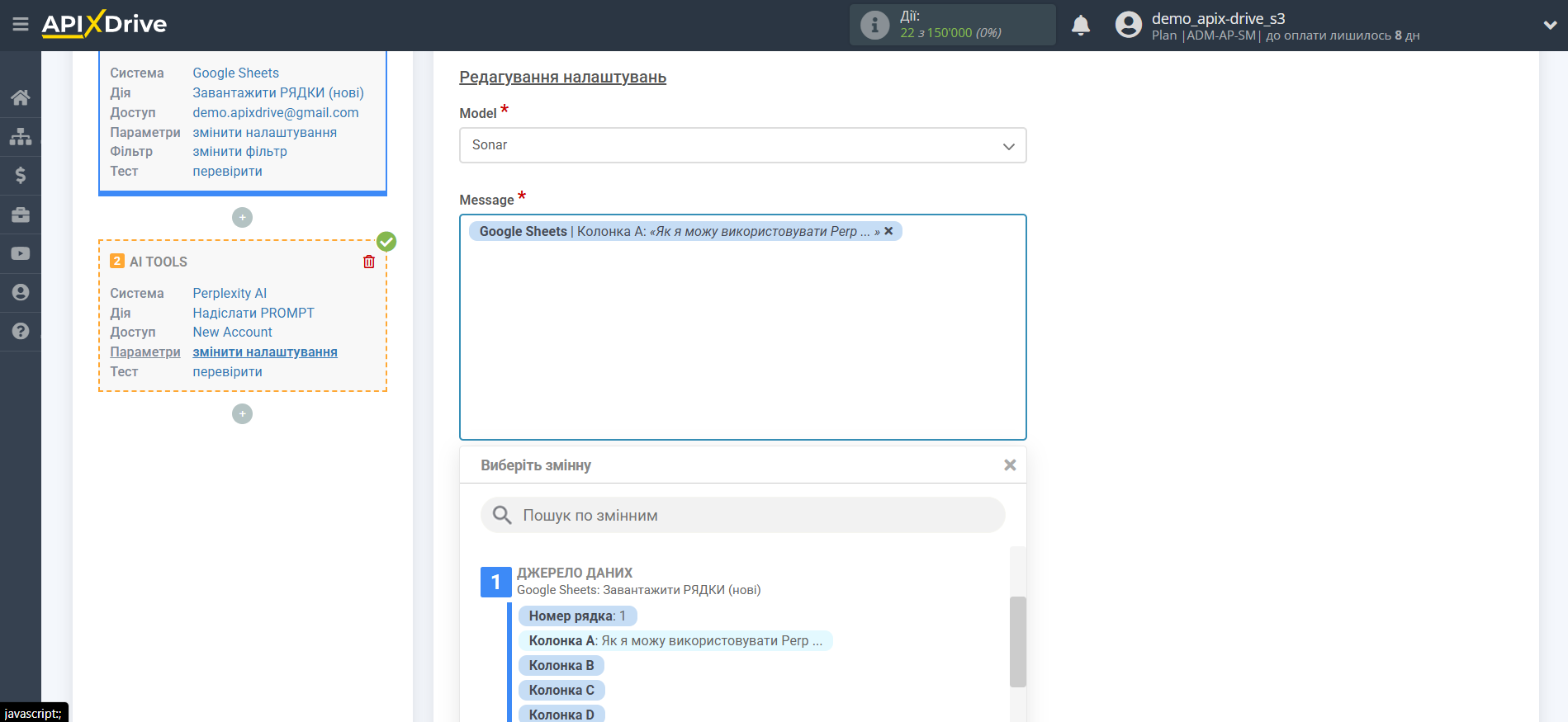
Task: Delete the AI TOOLS block with the trash icon
Action: pyautogui.click(x=369, y=262)
